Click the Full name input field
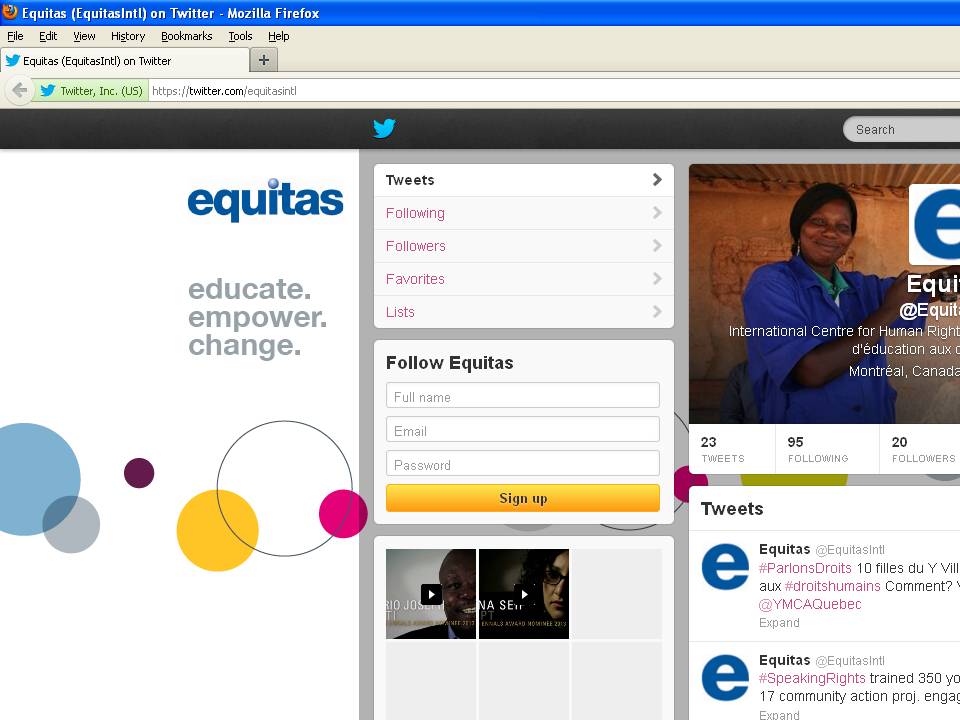The image size is (960, 720). [x=523, y=396]
